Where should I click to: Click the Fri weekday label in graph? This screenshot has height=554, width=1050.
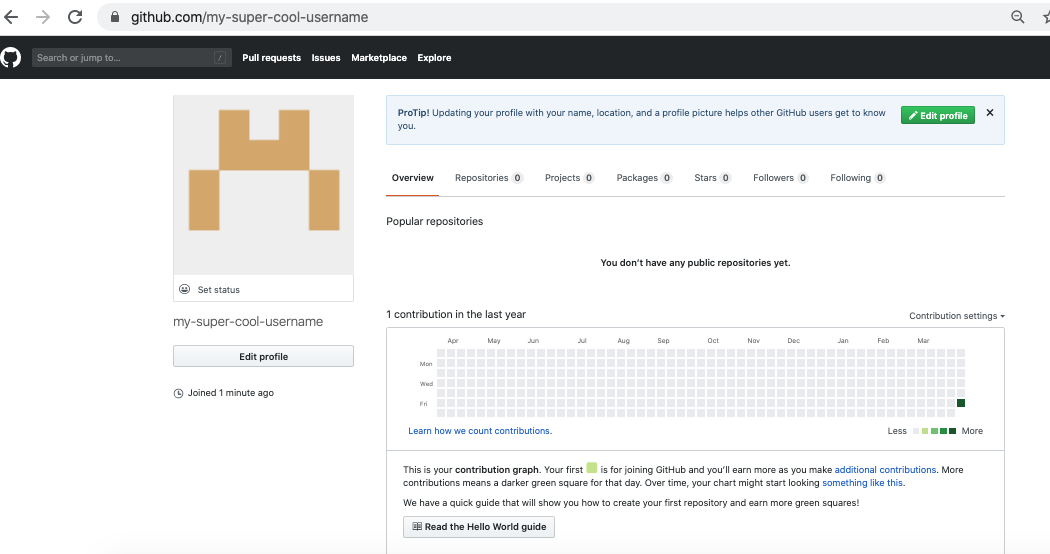[x=423, y=403]
